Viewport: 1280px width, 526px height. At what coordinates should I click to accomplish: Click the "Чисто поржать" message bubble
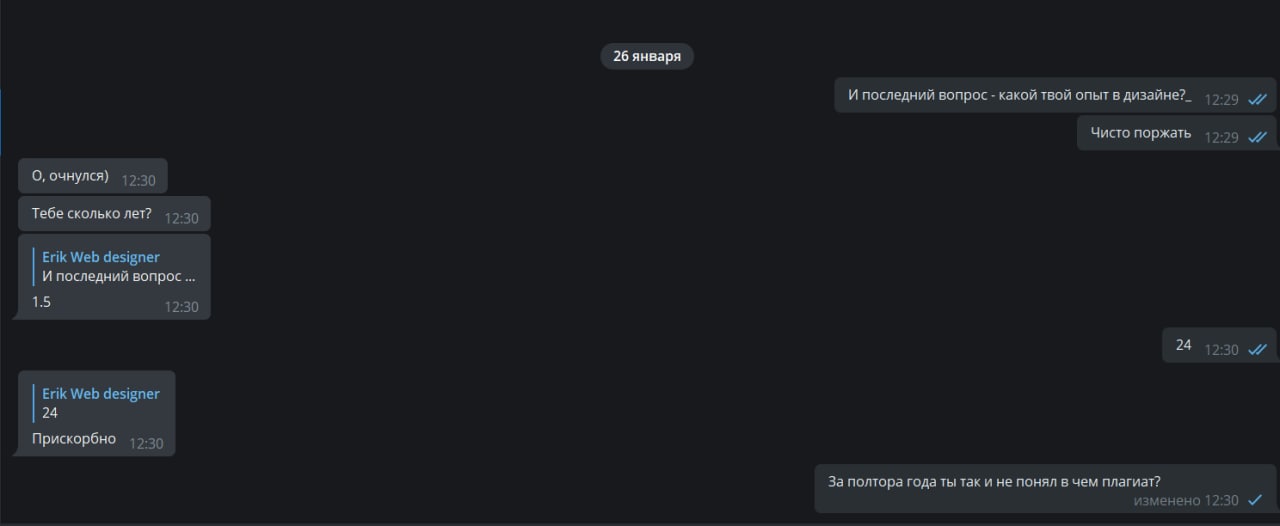1177,133
